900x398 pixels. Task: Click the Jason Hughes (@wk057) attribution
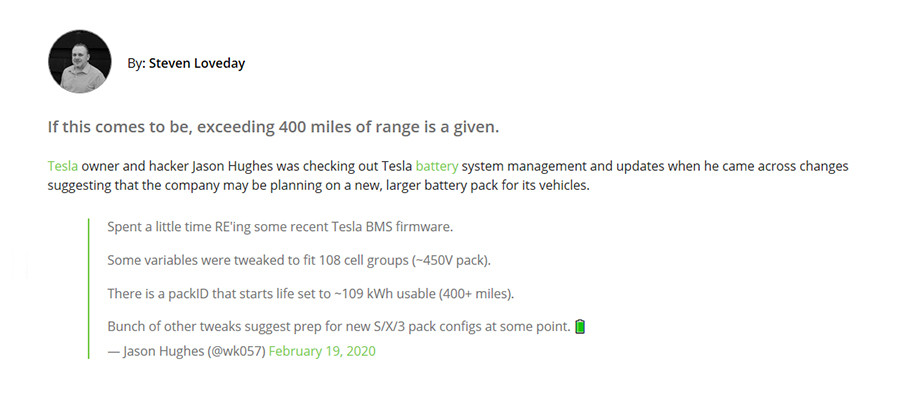(186, 351)
